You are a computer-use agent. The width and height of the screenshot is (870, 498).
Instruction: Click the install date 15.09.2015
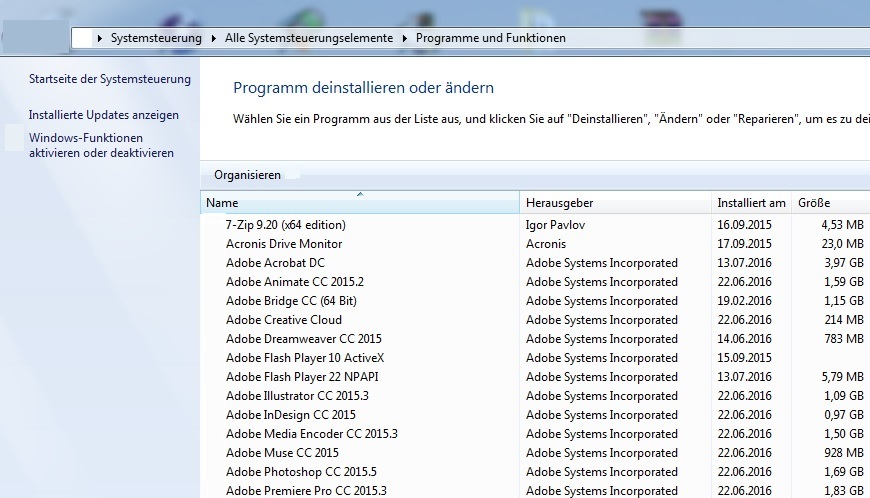(744, 358)
